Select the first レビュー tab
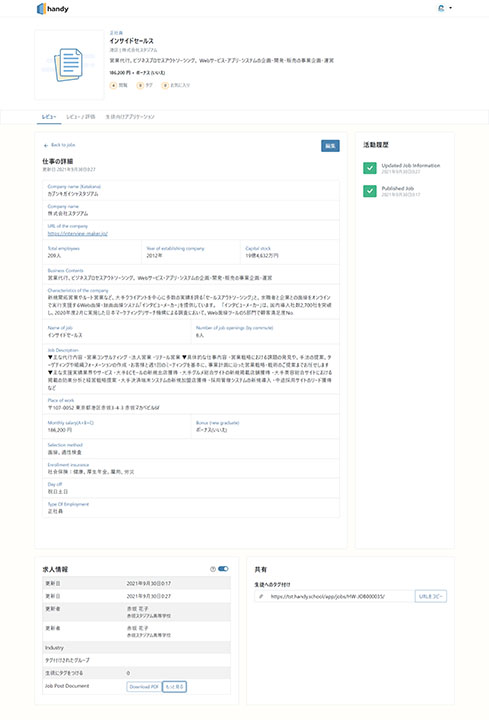 (49, 117)
